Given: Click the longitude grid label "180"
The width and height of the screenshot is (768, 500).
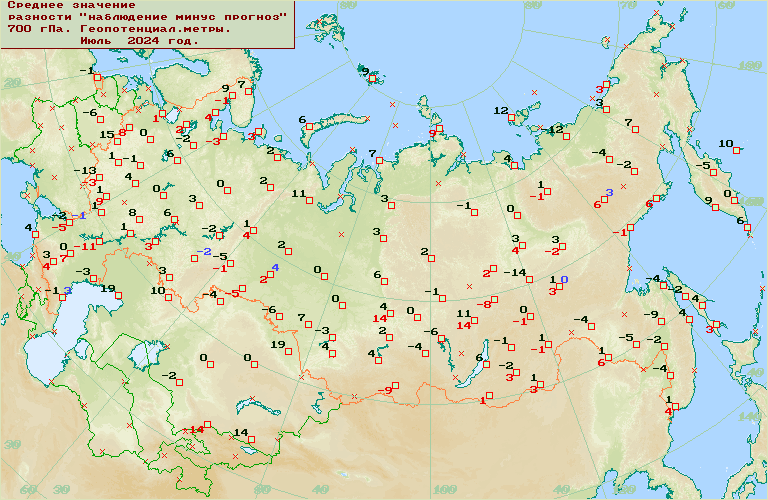Looking at the screenshot, I should click(x=750, y=66).
